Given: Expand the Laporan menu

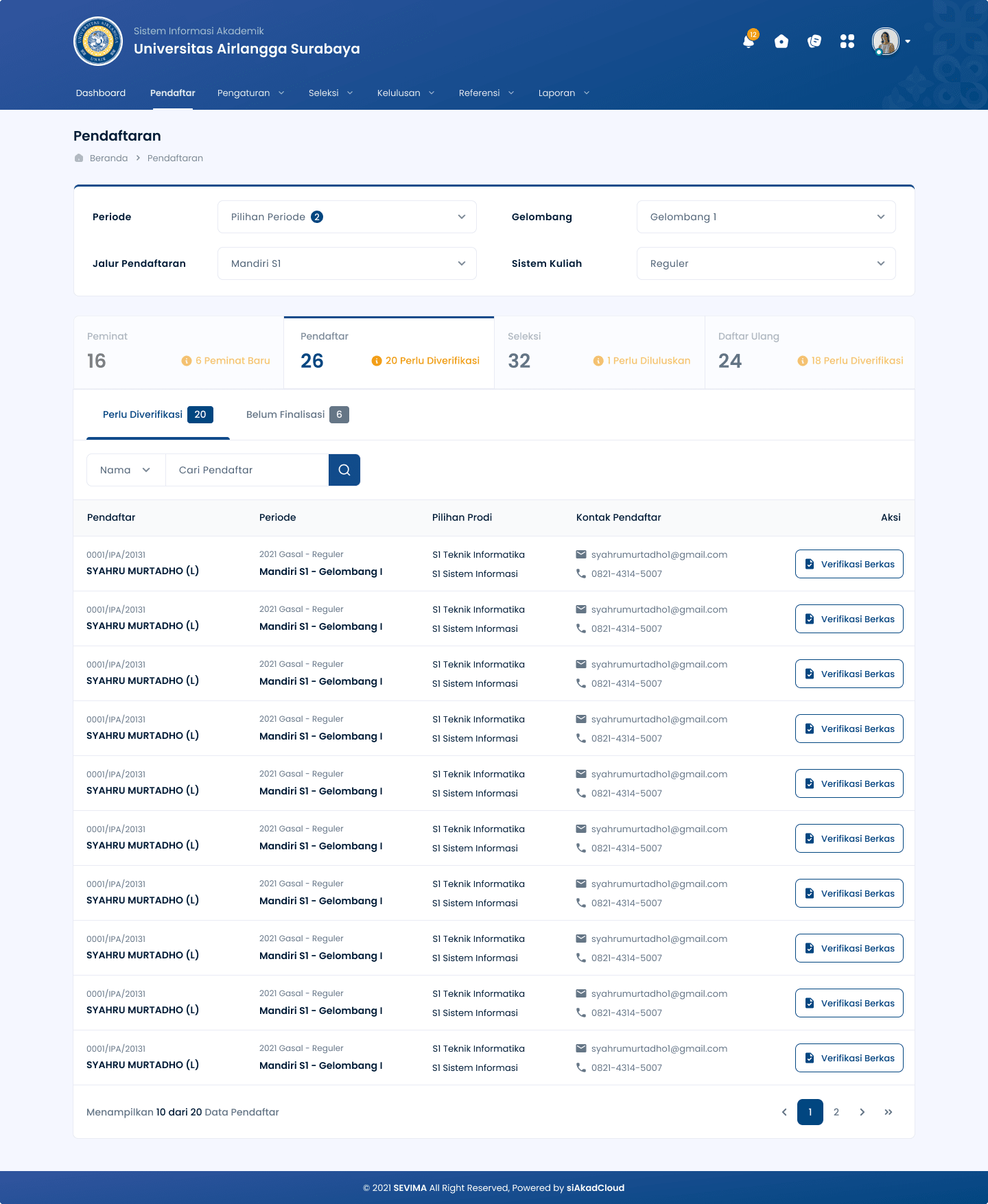Looking at the screenshot, I should 564,93.
